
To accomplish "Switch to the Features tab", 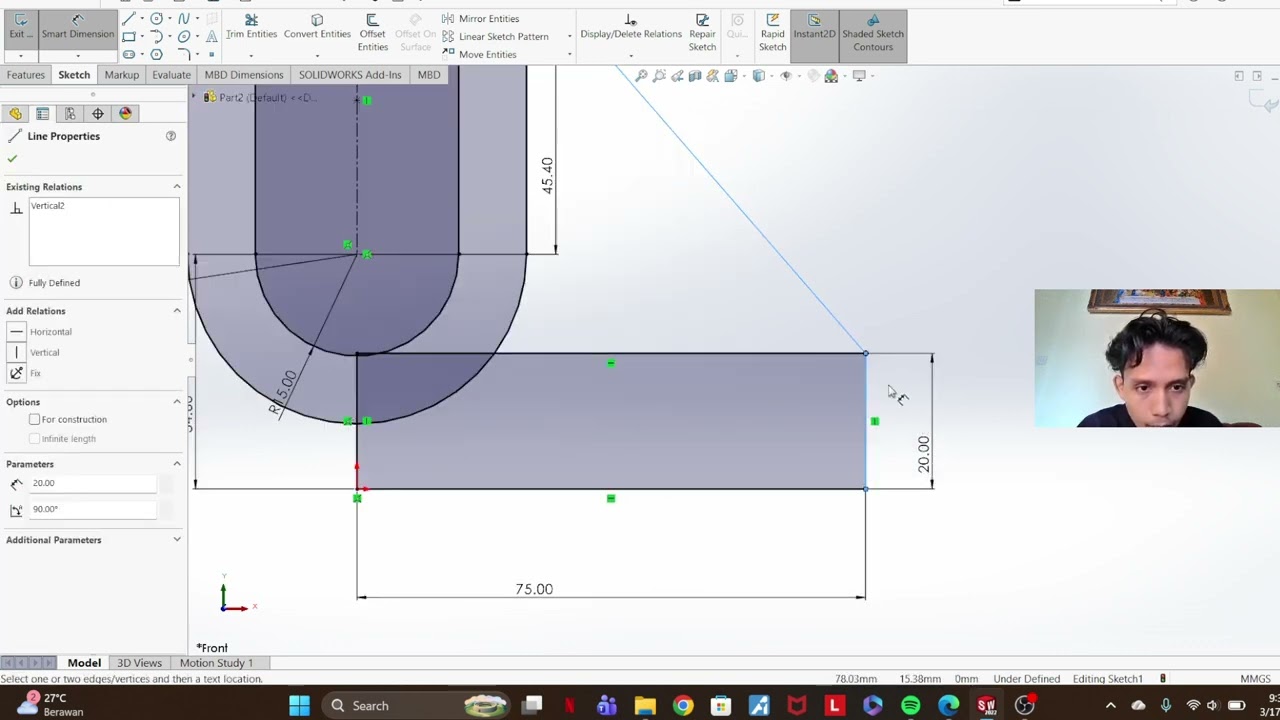I will 26,75.
